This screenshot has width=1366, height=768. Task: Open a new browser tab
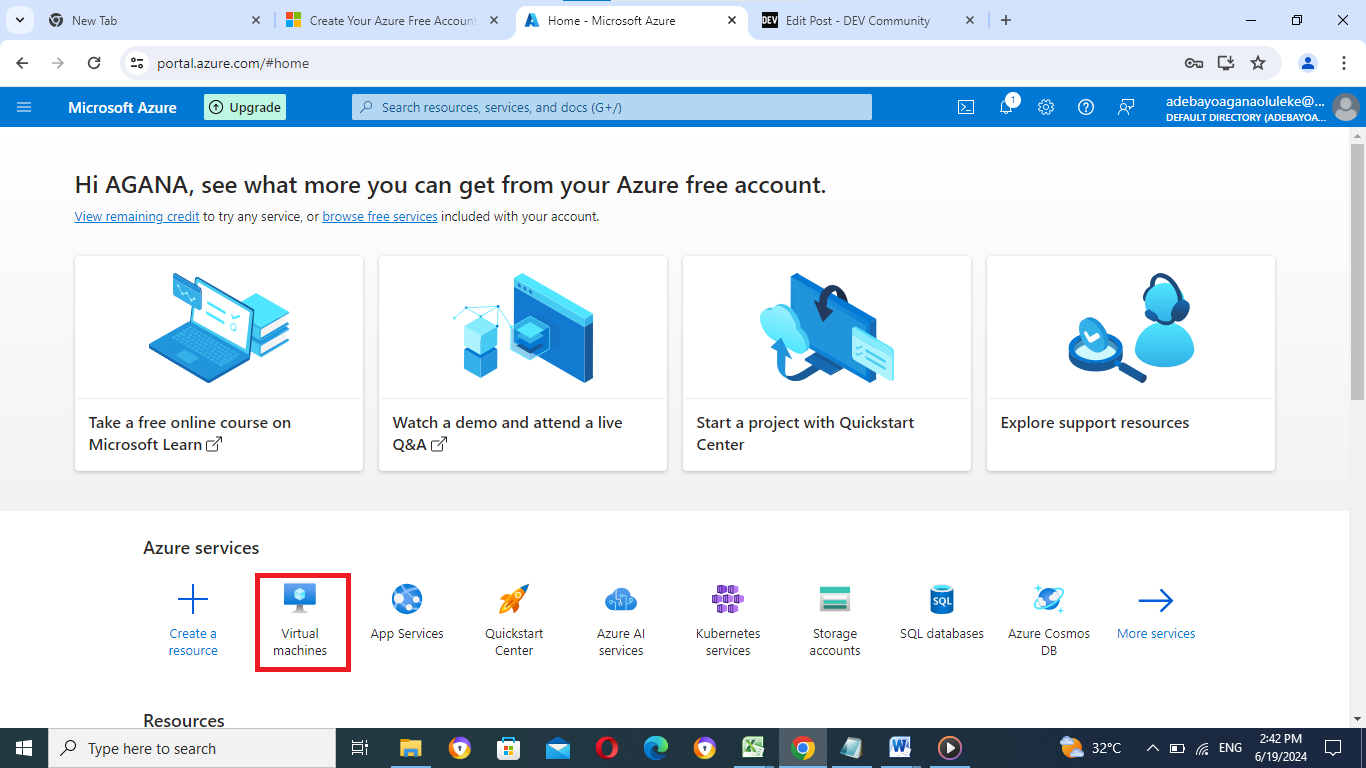tap(1006, 20)
